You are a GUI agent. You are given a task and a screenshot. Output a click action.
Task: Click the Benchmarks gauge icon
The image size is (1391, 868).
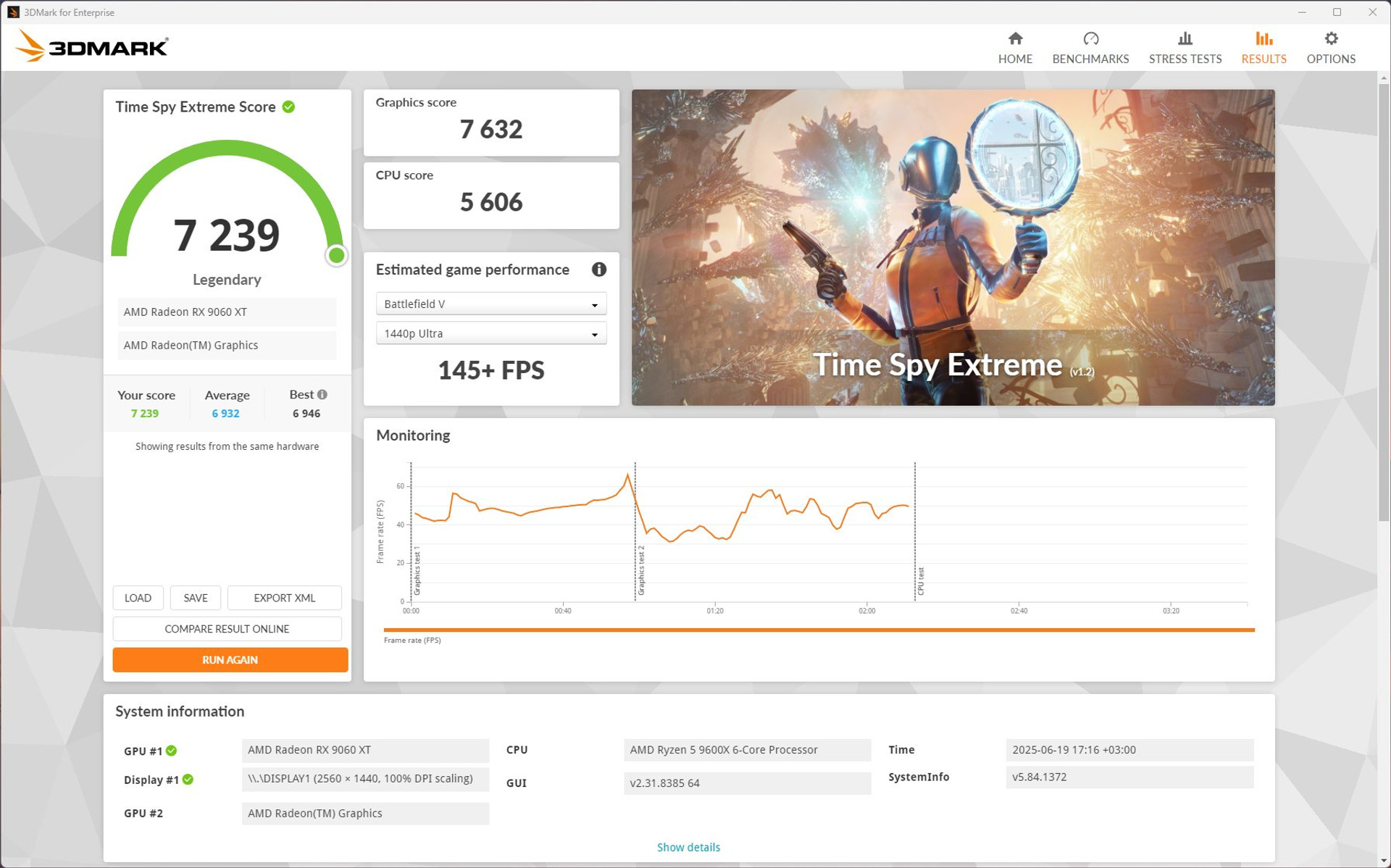point(1090,38)
